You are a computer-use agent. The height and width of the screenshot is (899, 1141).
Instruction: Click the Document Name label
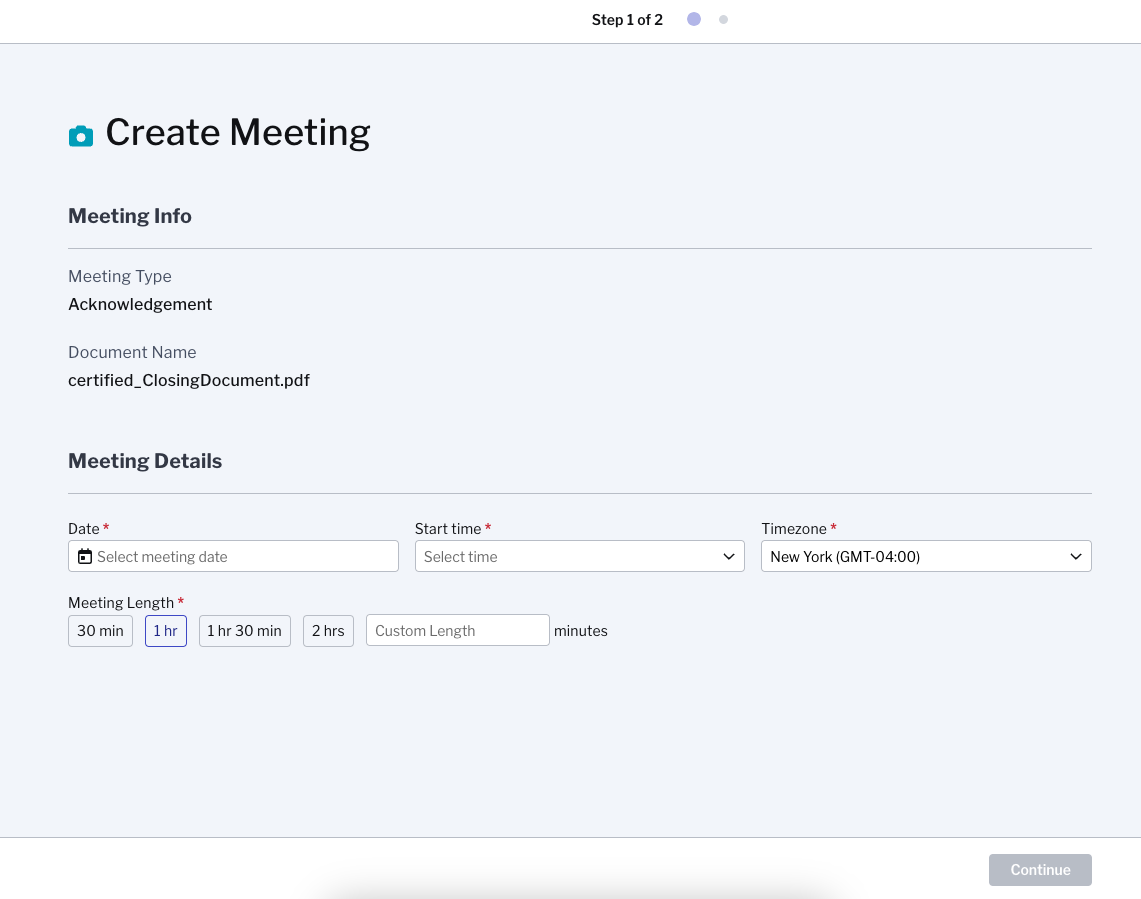tap(132, 352)
